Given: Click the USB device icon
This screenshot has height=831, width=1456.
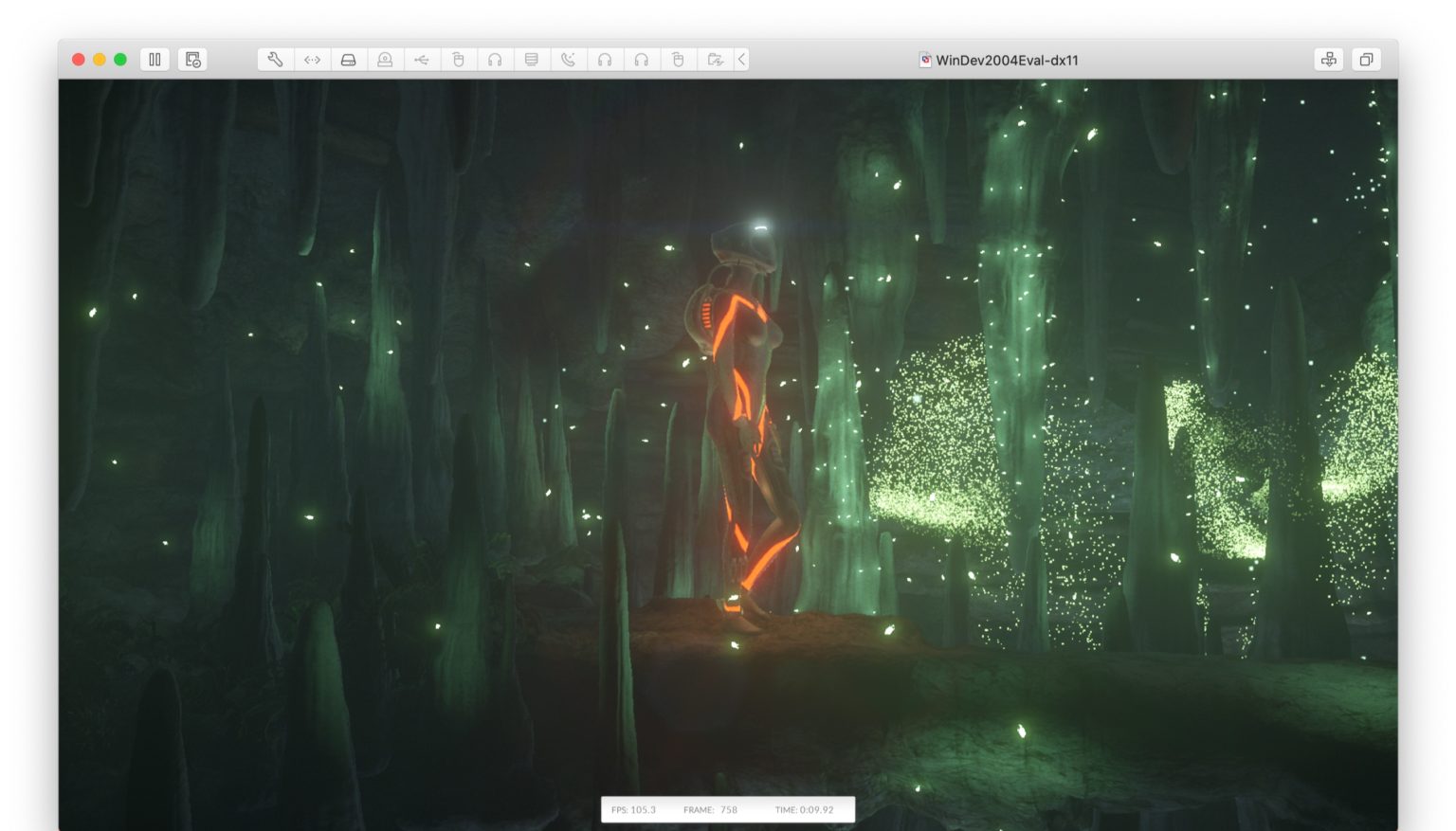Looking at the screenshot, I should [x=422, y=60].
